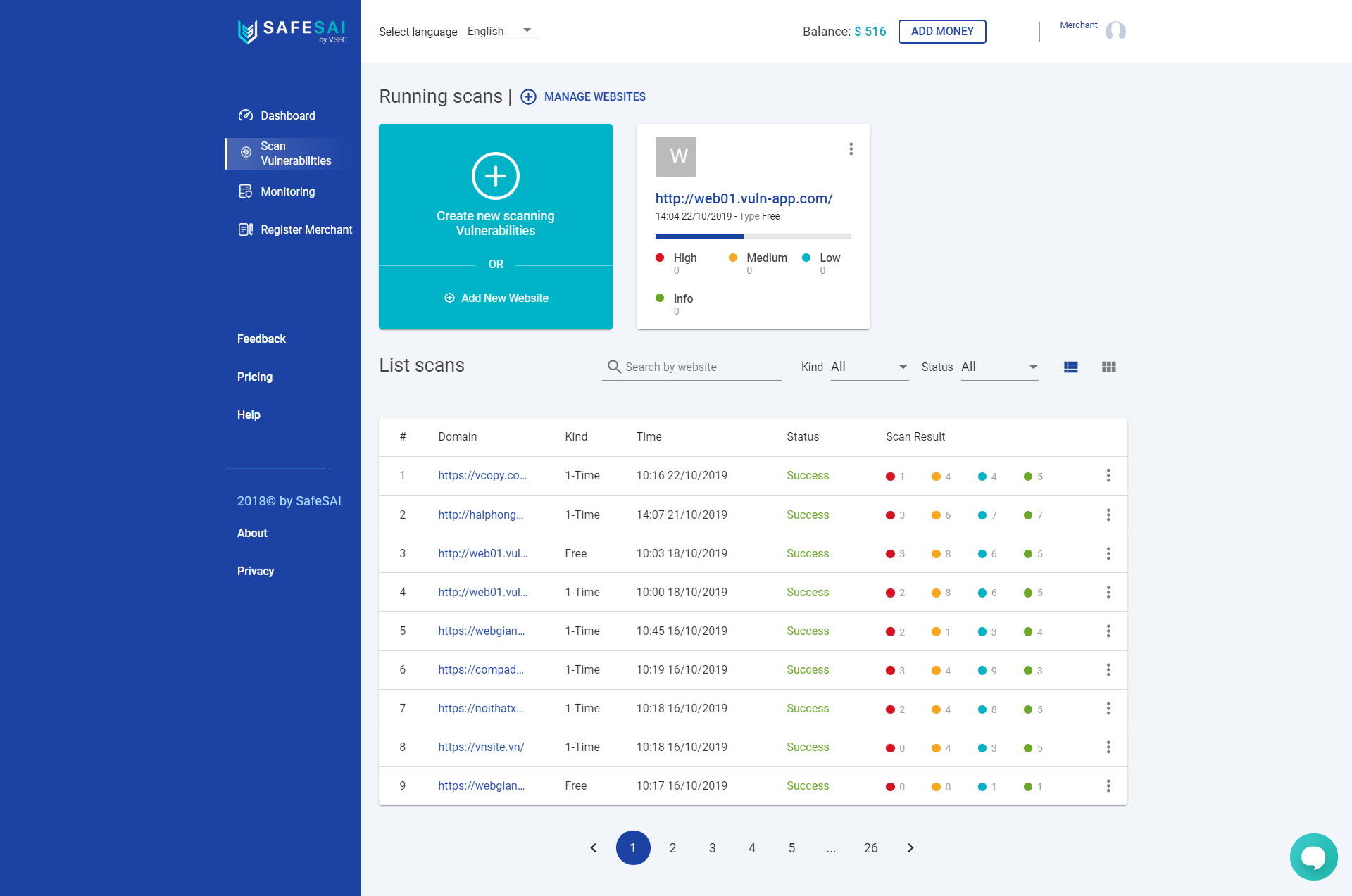The image size is (1352, 896).
Task: Switch to list view of scans
Action: pos(1071,367)
